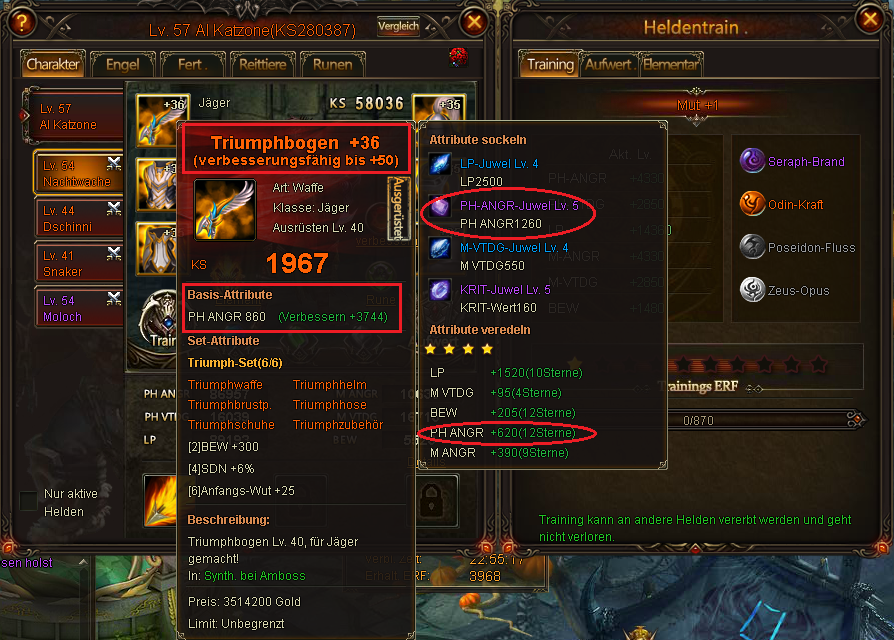The image size is (894, 640).
Task: Open the Runen tab
Action: (332, 64)
